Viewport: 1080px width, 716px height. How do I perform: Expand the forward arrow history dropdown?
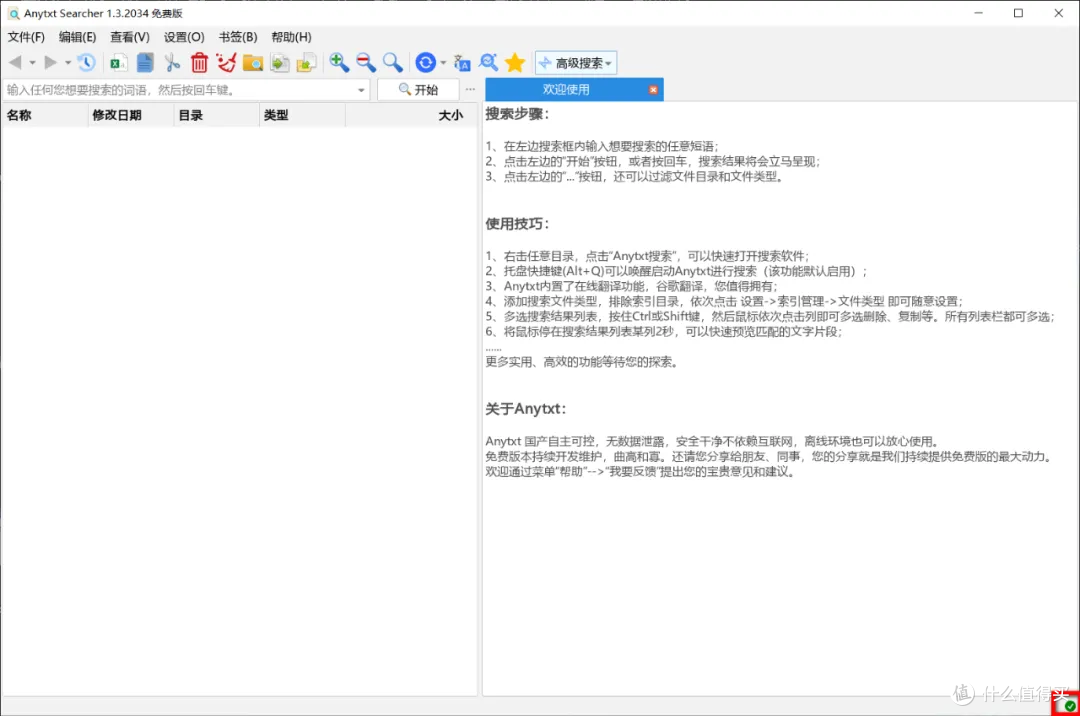click(68, 63)
